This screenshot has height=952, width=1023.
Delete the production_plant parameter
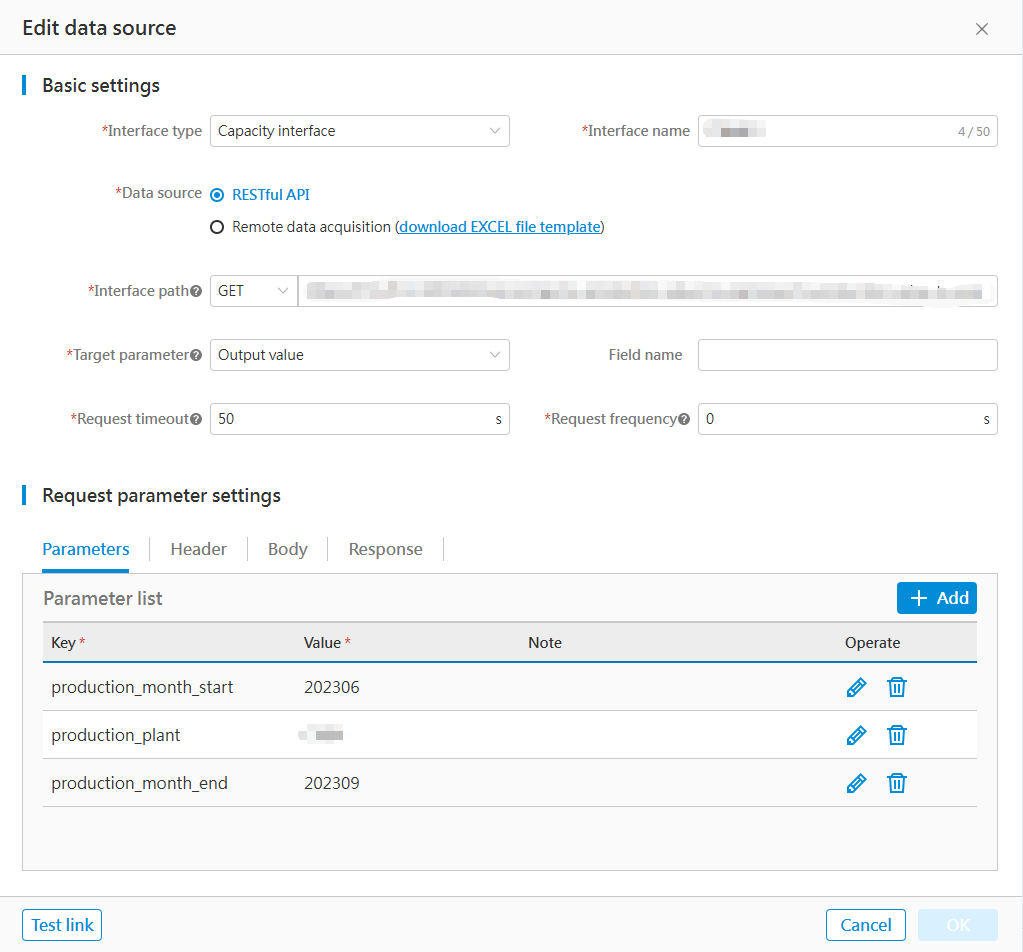[897, 735]
